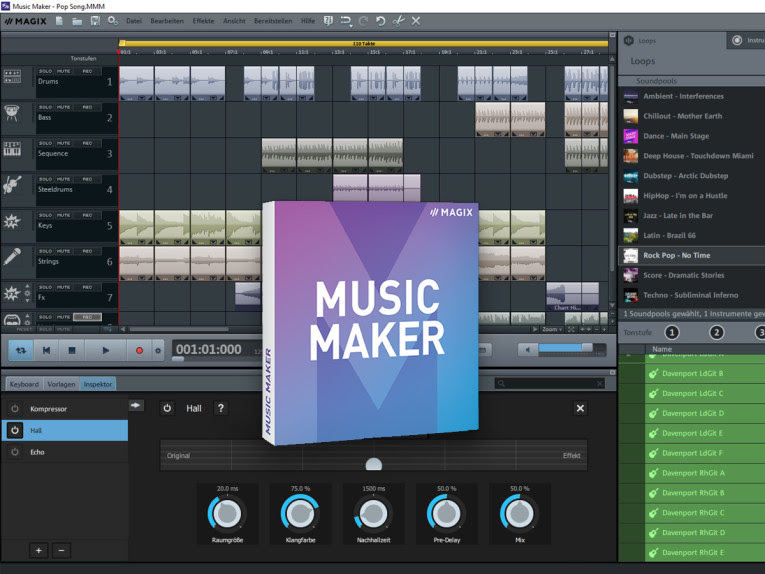
Task: Toggle power for the Echo effect
Action: 15,452
